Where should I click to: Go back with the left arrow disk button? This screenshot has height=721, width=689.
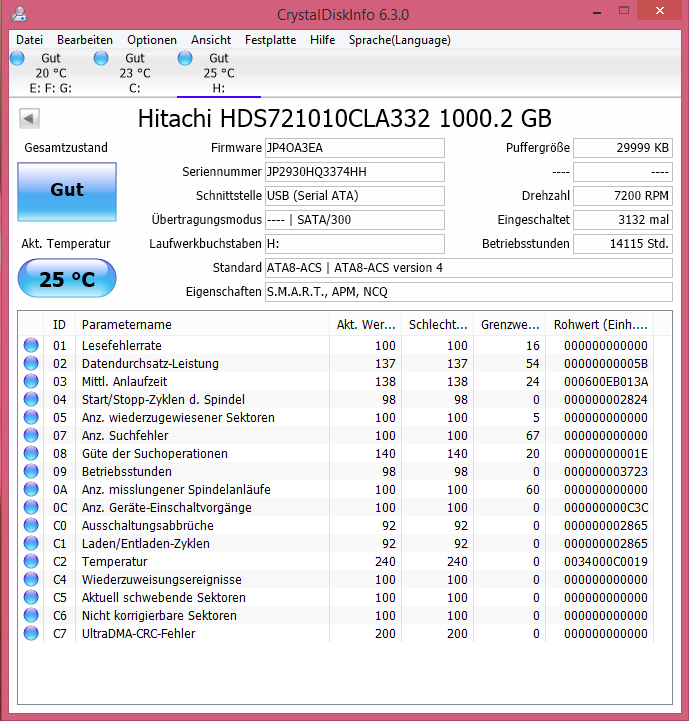(x=29, y=119)
